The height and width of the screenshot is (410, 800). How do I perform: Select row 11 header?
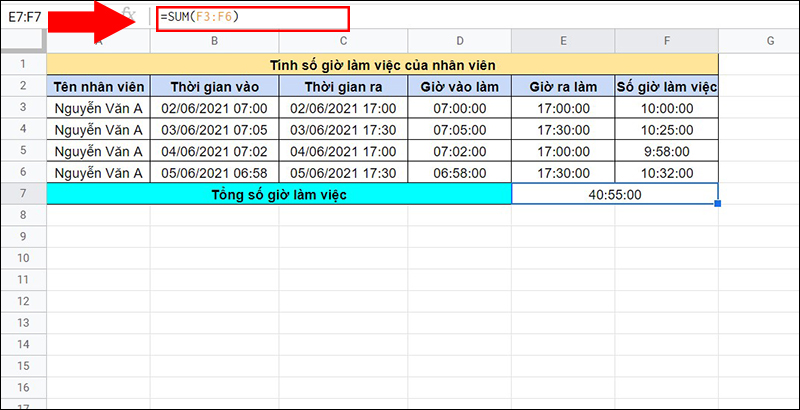[23, 280]
